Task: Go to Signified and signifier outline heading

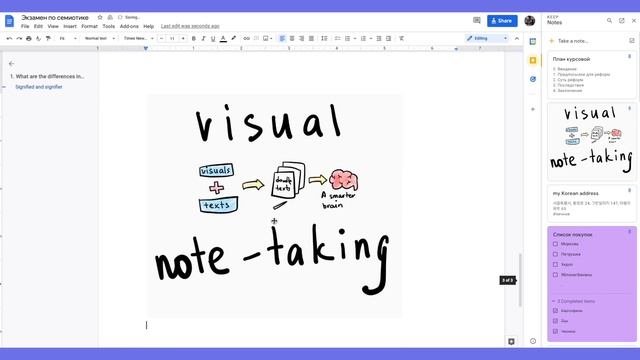Action: click(x=39, y=87)
